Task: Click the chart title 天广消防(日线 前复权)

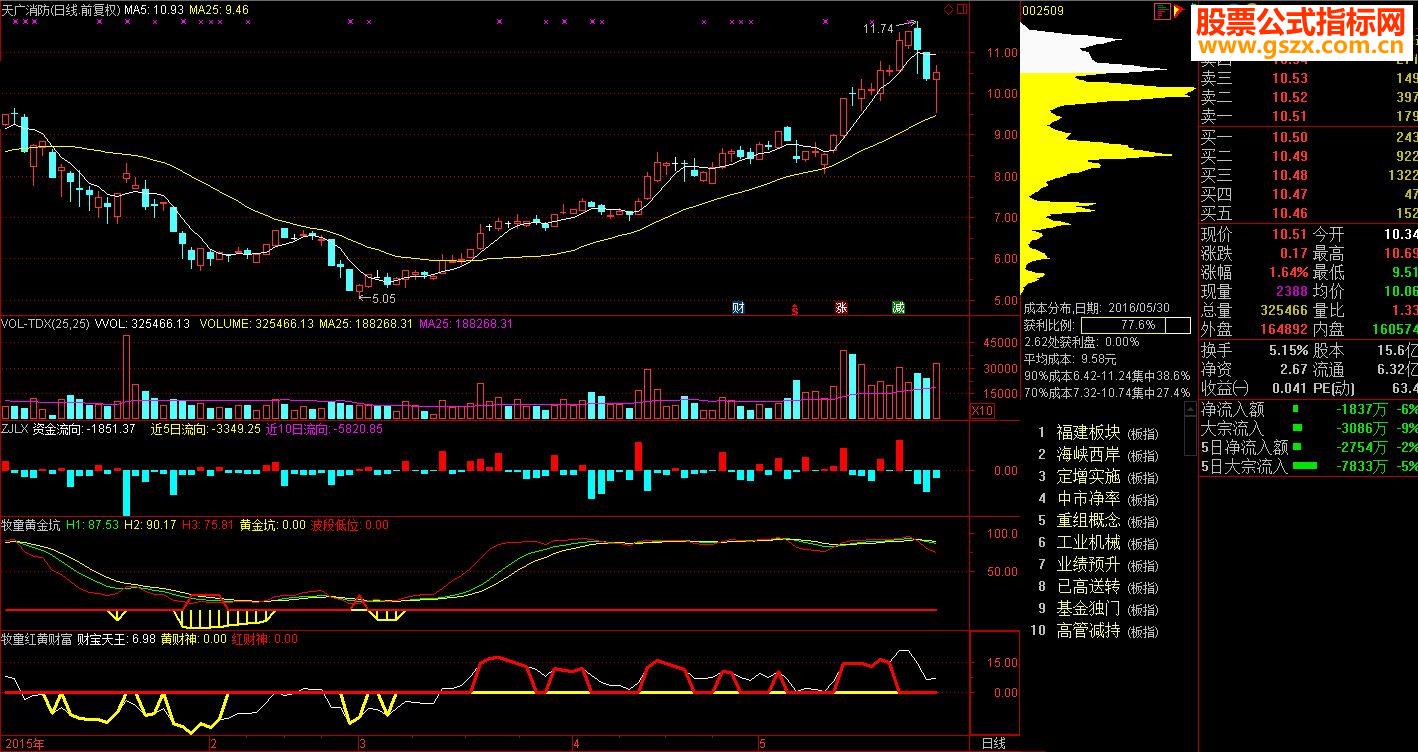Action: [x=60, y=9]
